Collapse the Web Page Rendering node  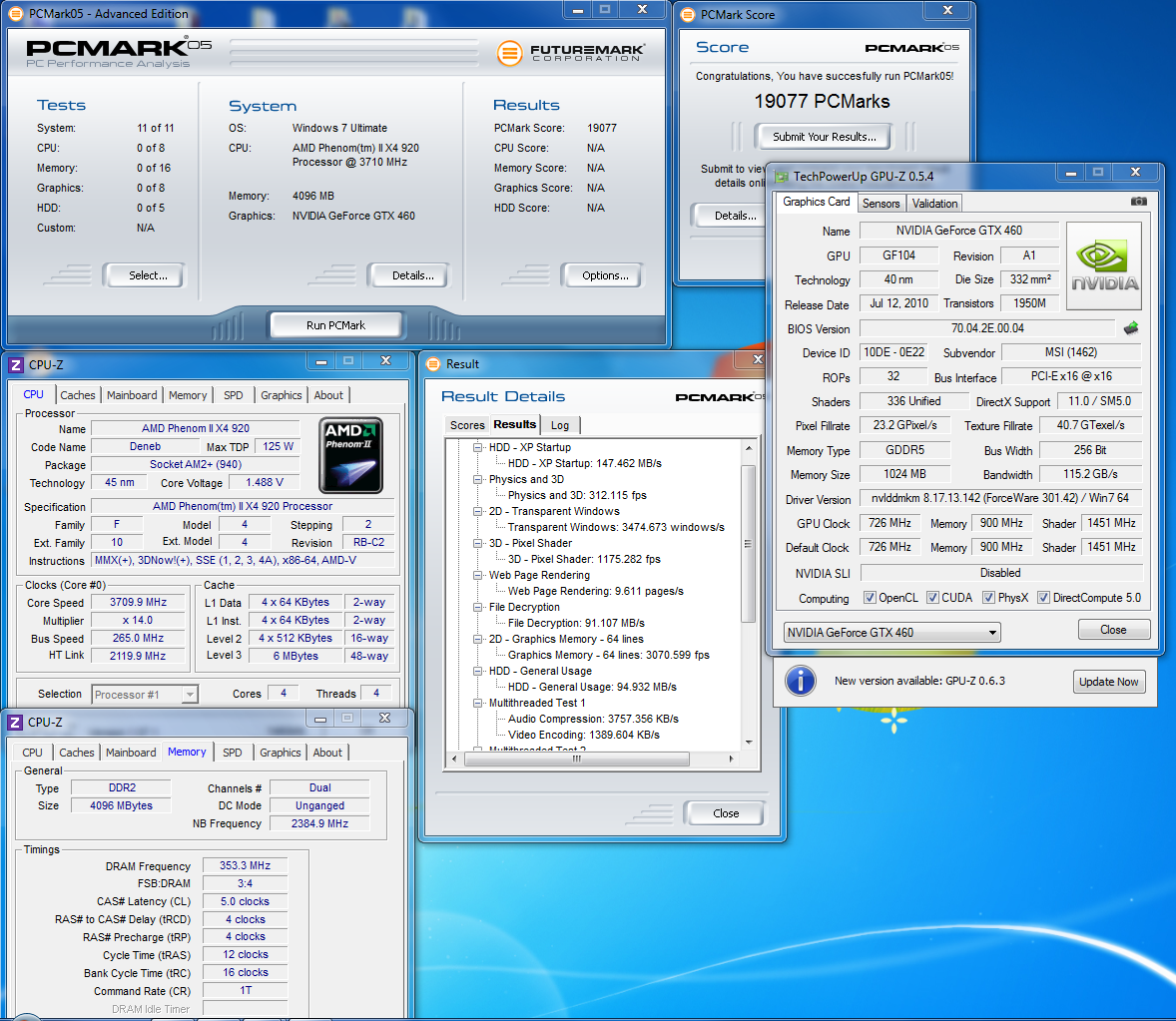pyautogui.click(x=478, y=576)
